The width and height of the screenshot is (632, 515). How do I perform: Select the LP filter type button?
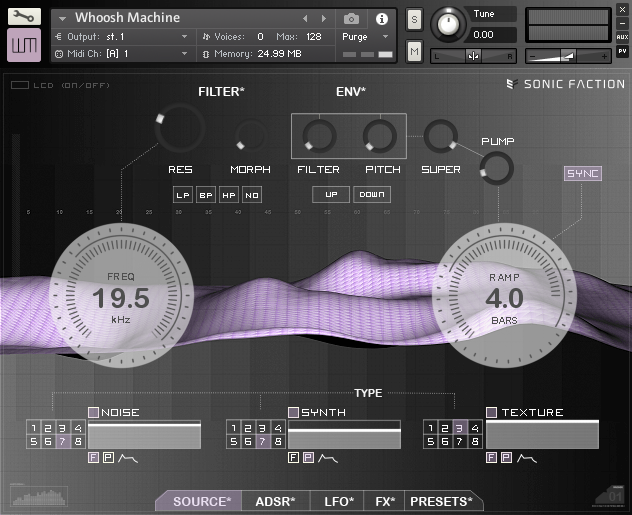click(183, 195)
